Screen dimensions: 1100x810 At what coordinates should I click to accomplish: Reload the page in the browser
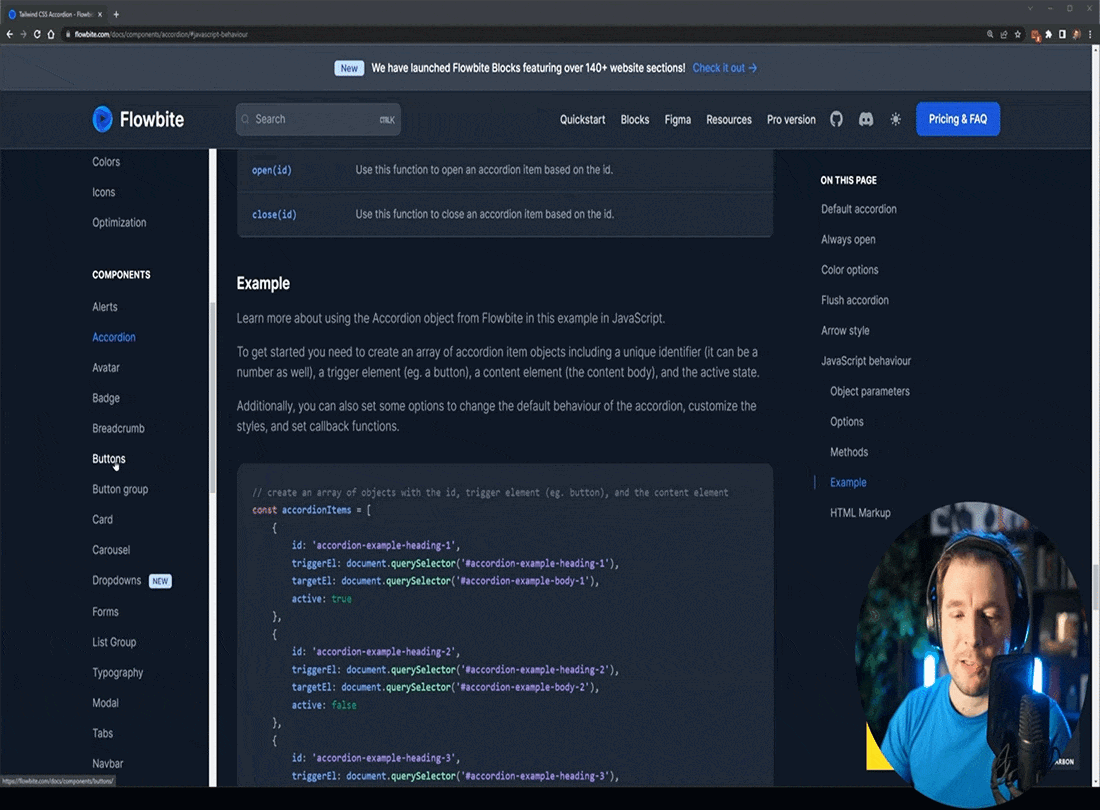(37, 34)
